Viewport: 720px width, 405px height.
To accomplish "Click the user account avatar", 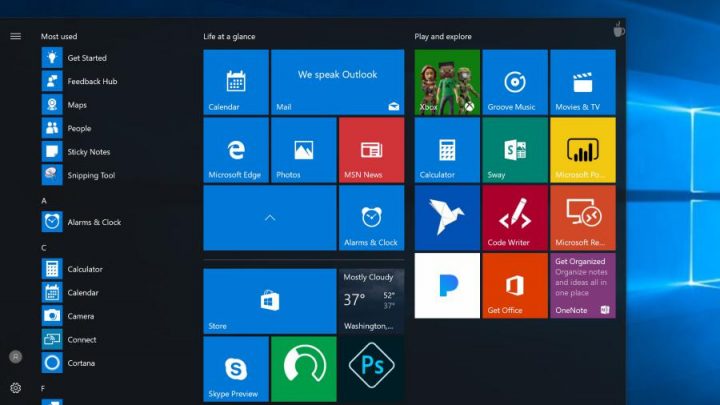I will (x=16, y=357).
